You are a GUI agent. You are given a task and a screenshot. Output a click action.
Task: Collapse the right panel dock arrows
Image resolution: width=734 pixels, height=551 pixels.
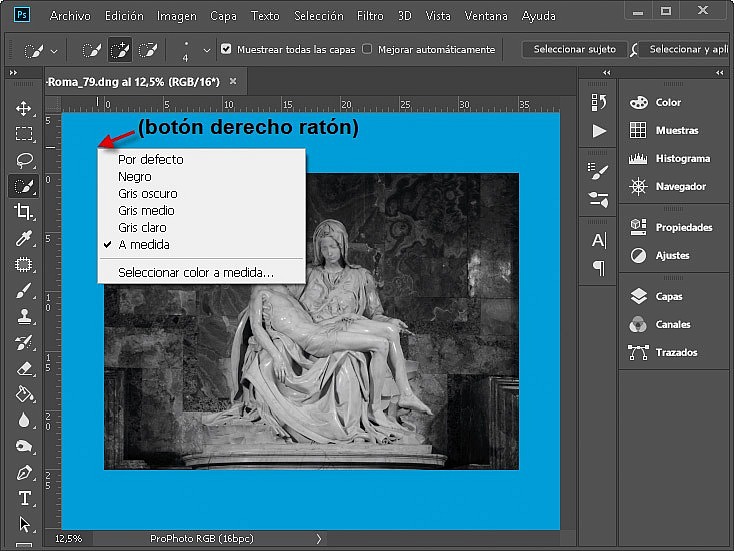click(x=719, y=73)
